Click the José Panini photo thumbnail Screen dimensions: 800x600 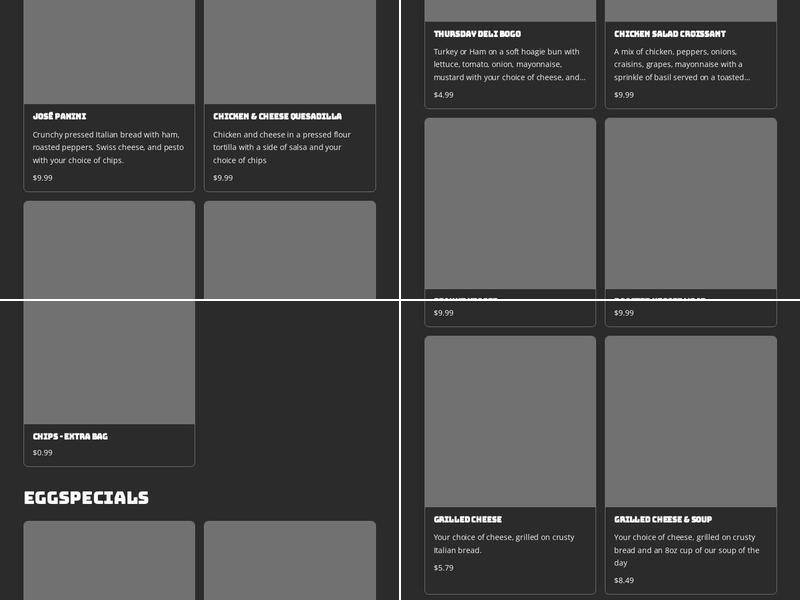109,50
